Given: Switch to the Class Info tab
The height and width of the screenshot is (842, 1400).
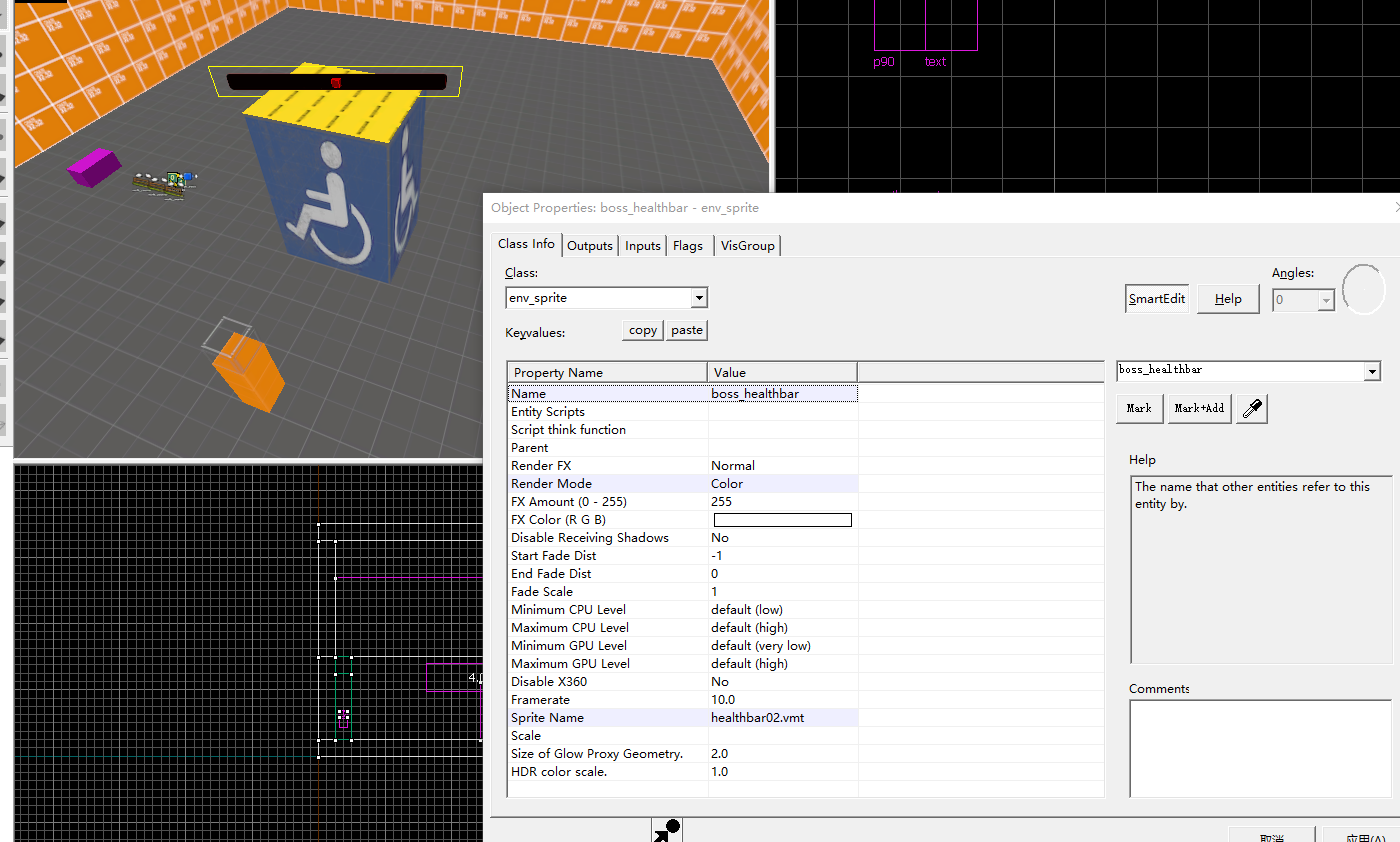Looking at the screenshot, I should pos(526,244).
